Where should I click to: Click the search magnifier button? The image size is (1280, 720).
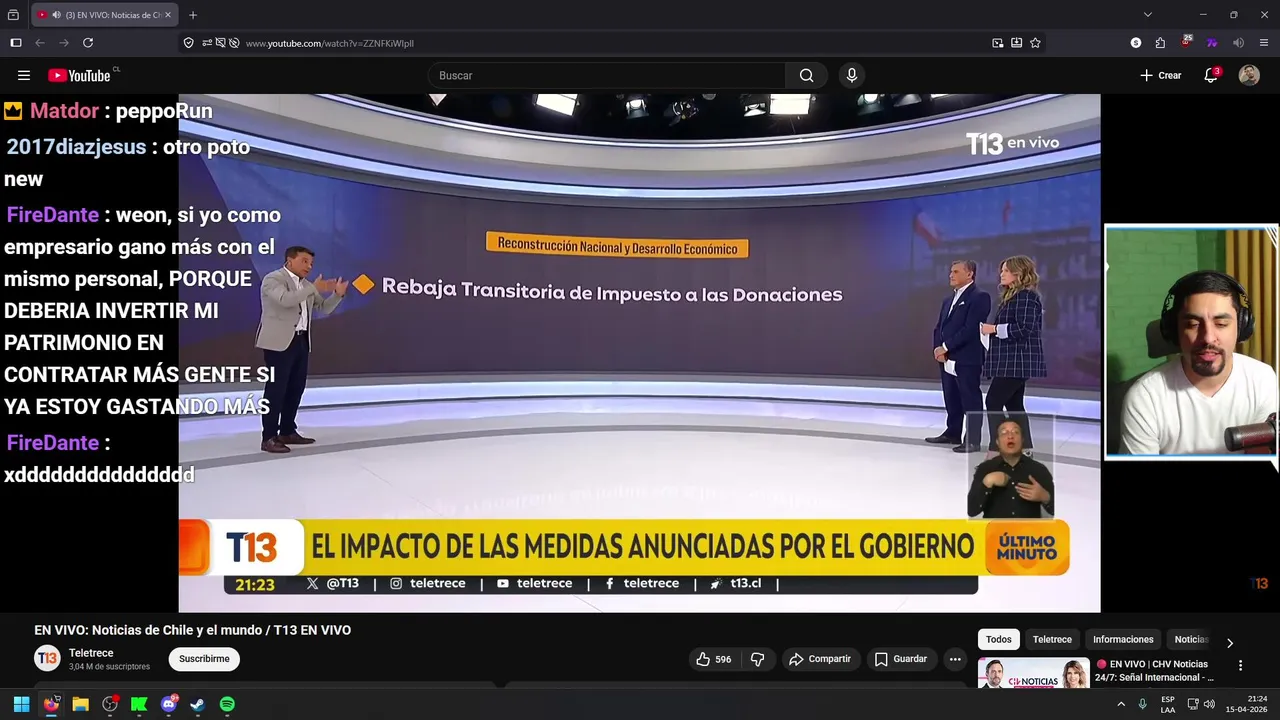coord(806,75)
